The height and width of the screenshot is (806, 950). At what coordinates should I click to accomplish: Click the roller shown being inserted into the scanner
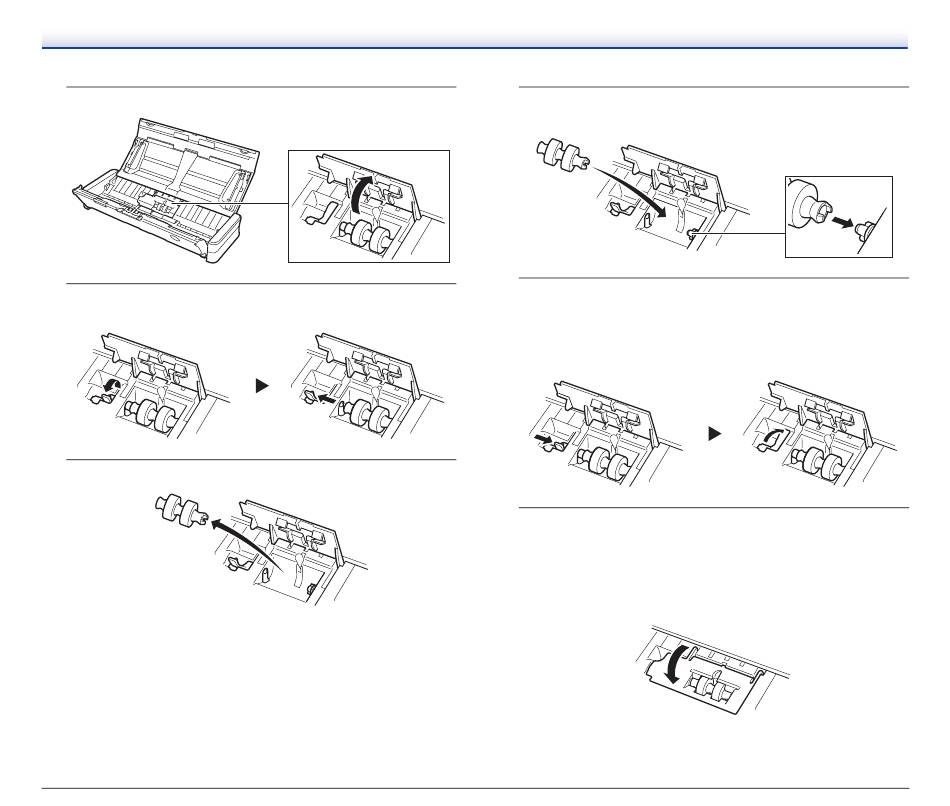[x=563, y=153]
